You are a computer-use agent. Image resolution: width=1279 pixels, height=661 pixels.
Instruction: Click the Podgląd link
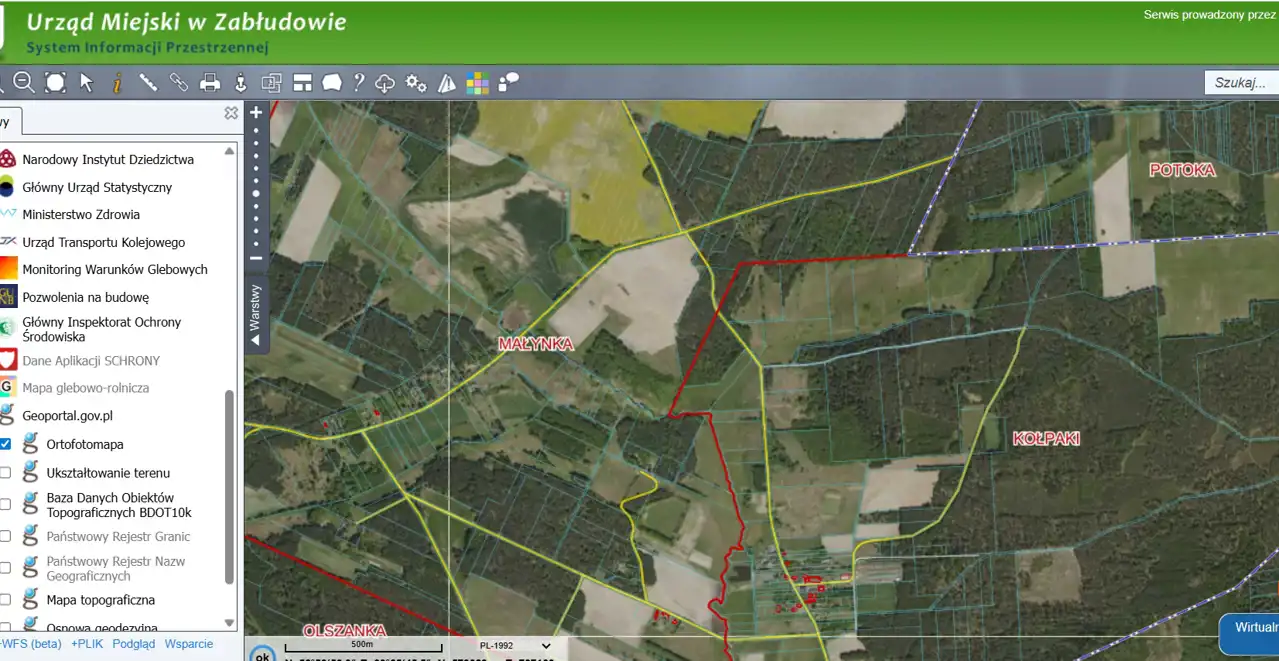(133, 644)
